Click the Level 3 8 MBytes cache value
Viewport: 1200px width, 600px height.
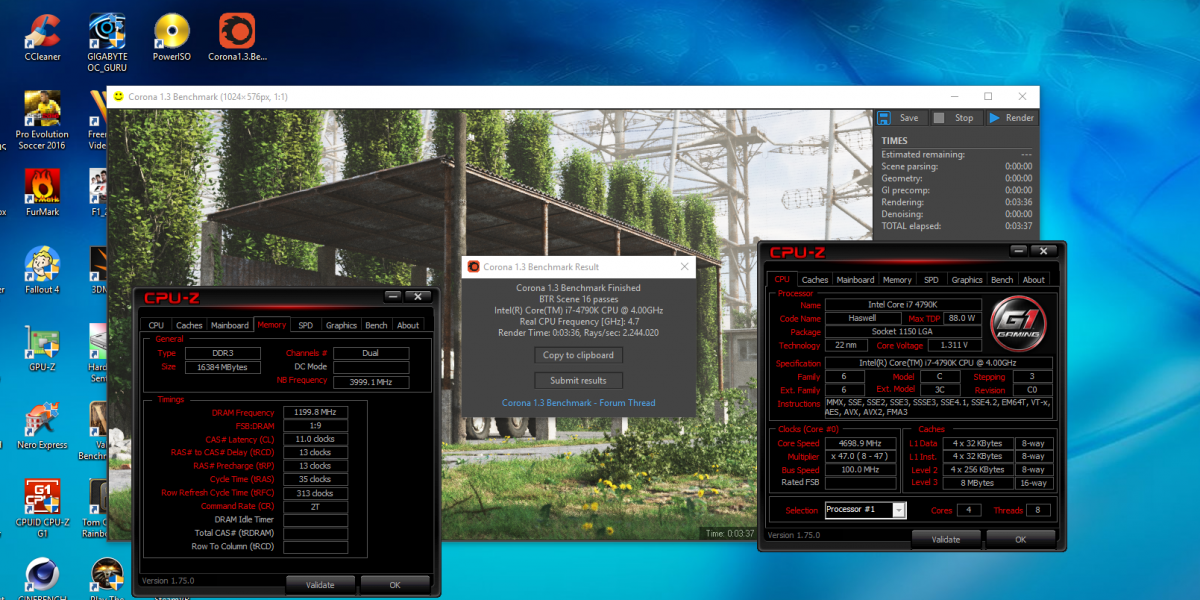(977, 483)
